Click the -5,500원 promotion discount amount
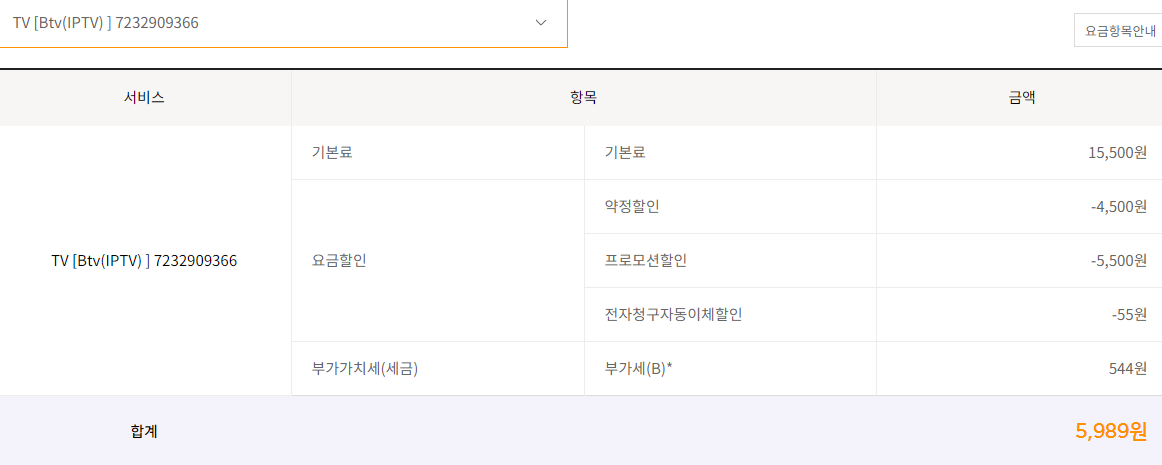The height and width of the screenshot is (465, 1162). tap(1119, 260)
